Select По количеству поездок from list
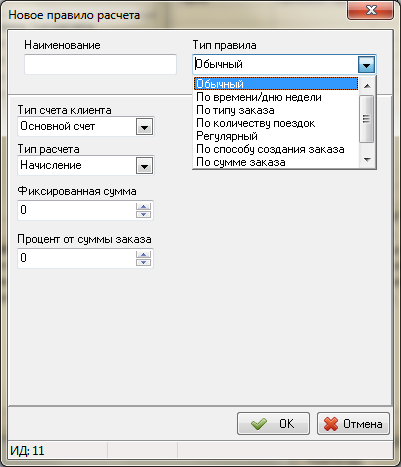401x467 pixels. pos(276,123)
